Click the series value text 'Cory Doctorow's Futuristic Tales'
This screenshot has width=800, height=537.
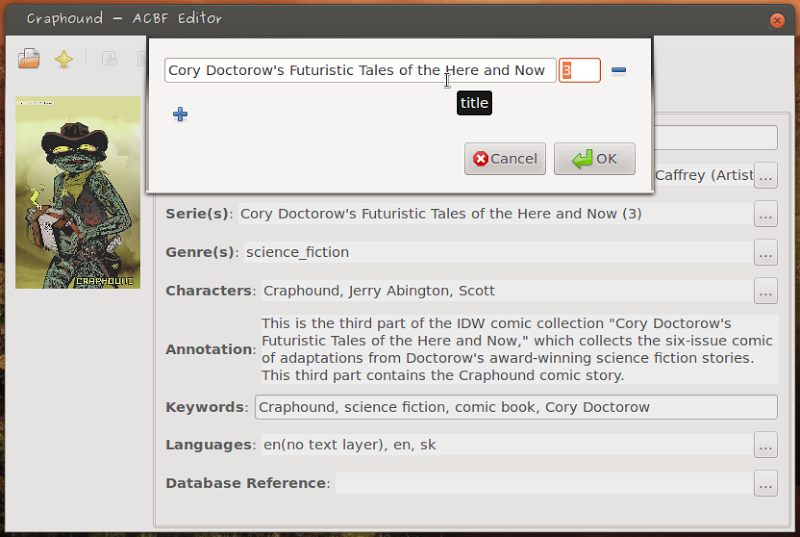(x=352, y=214)
